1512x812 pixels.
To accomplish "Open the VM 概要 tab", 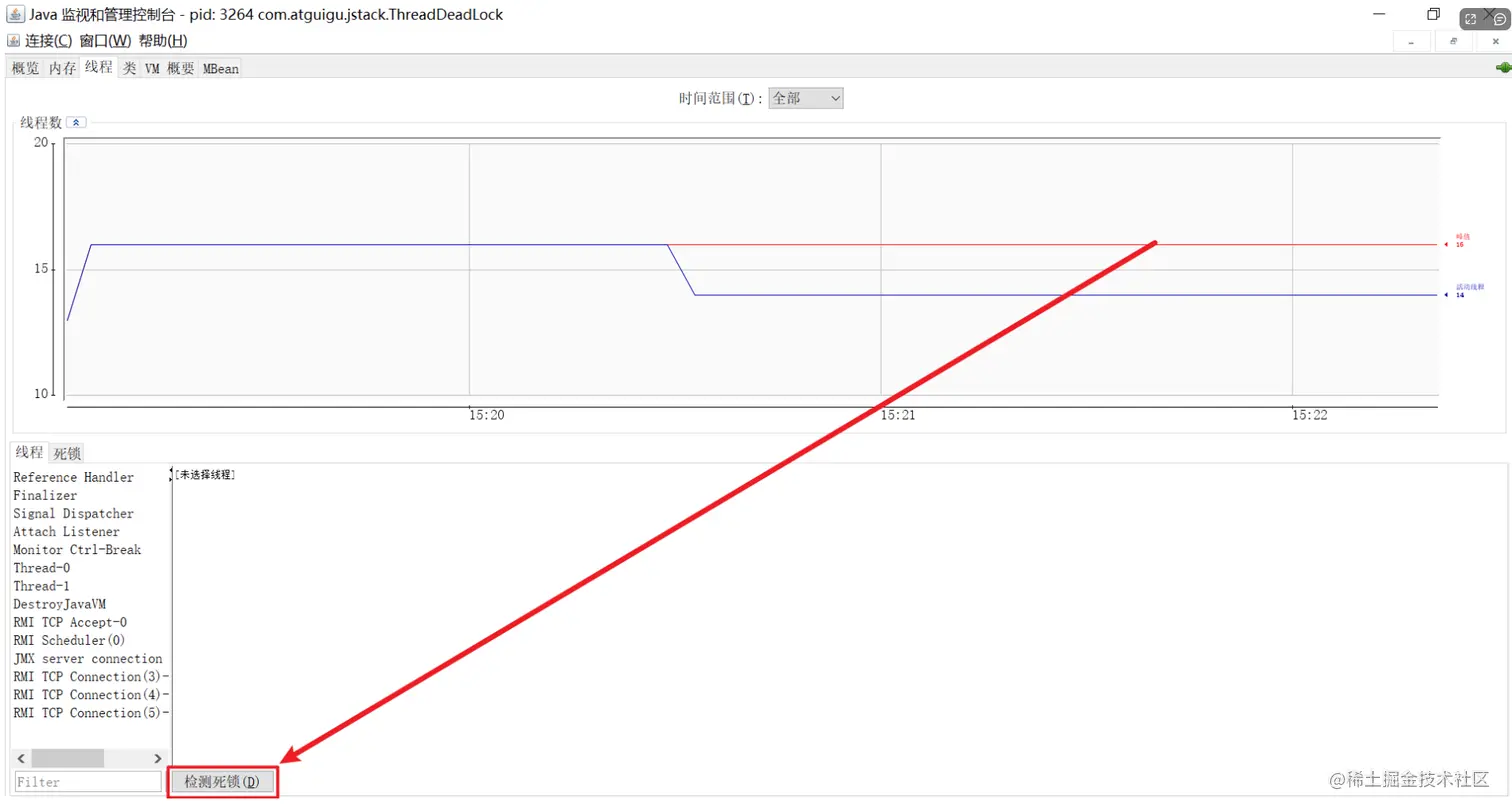I will (169, 69).
